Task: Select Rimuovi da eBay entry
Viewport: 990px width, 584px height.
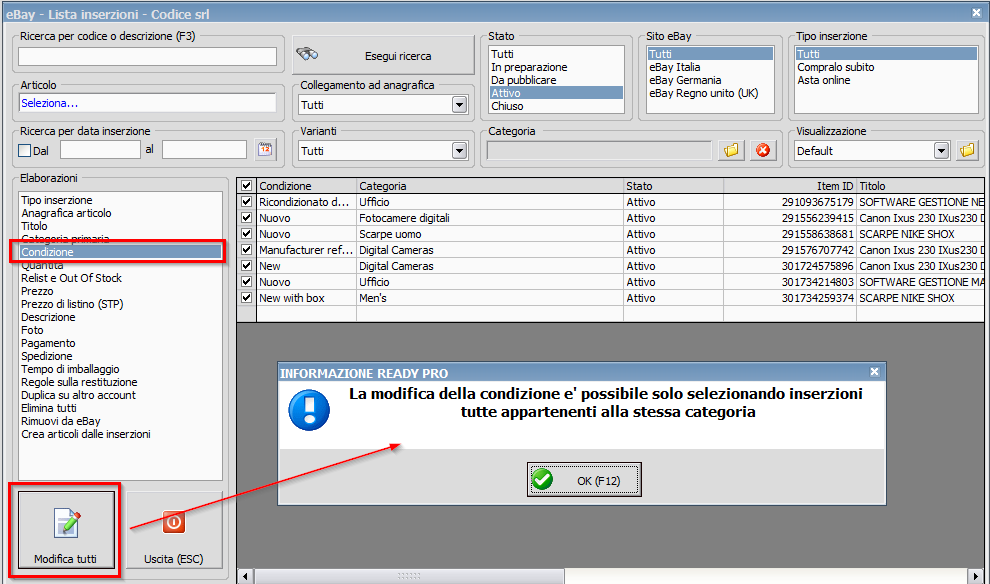Action: tap(61, 421)
